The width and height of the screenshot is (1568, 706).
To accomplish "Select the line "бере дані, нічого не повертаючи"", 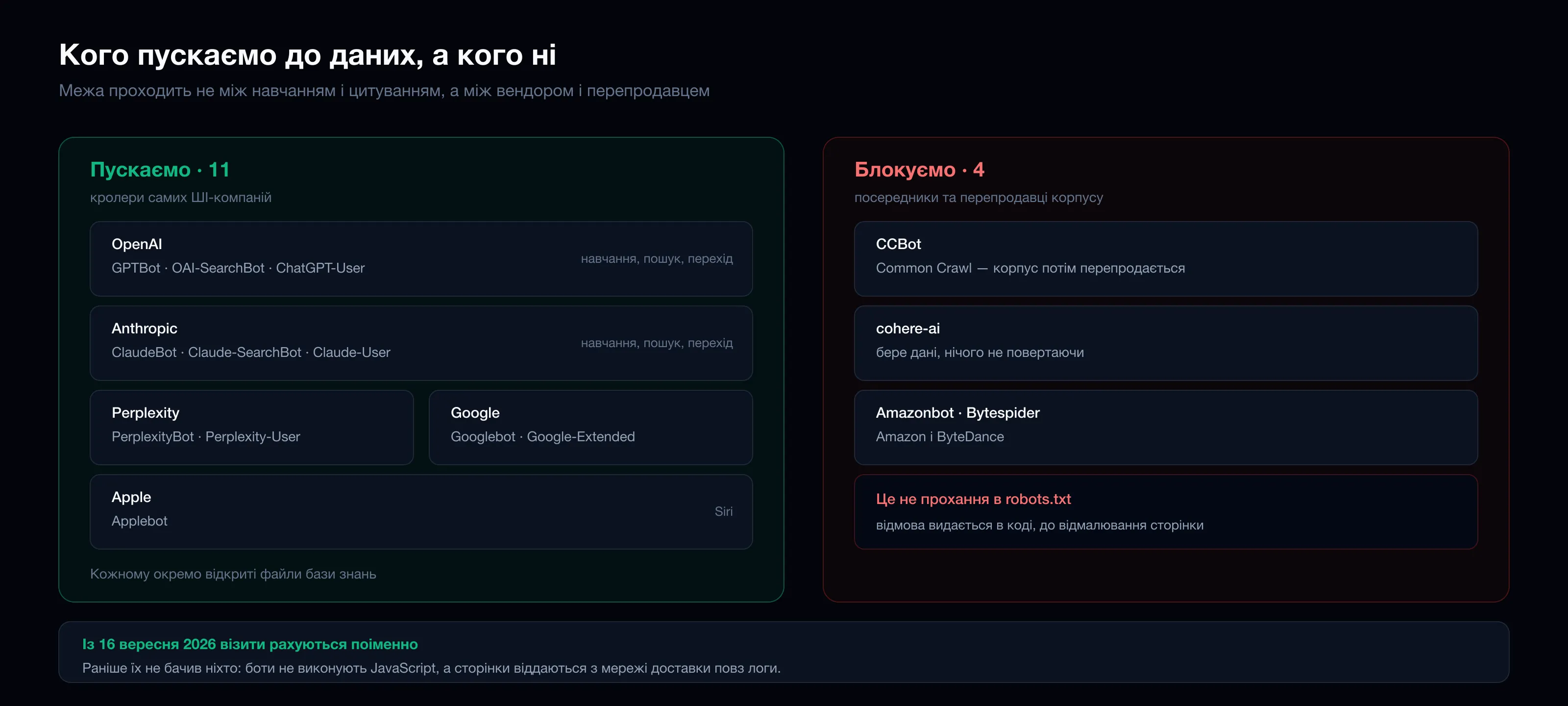I will click(980, 352).
